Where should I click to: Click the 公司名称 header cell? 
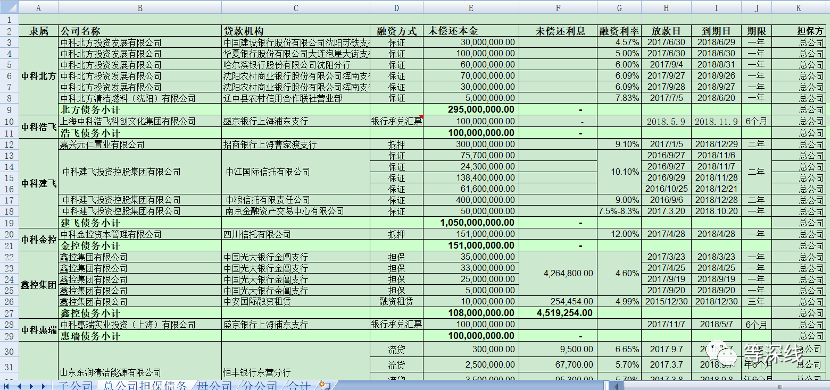point(140,31)
